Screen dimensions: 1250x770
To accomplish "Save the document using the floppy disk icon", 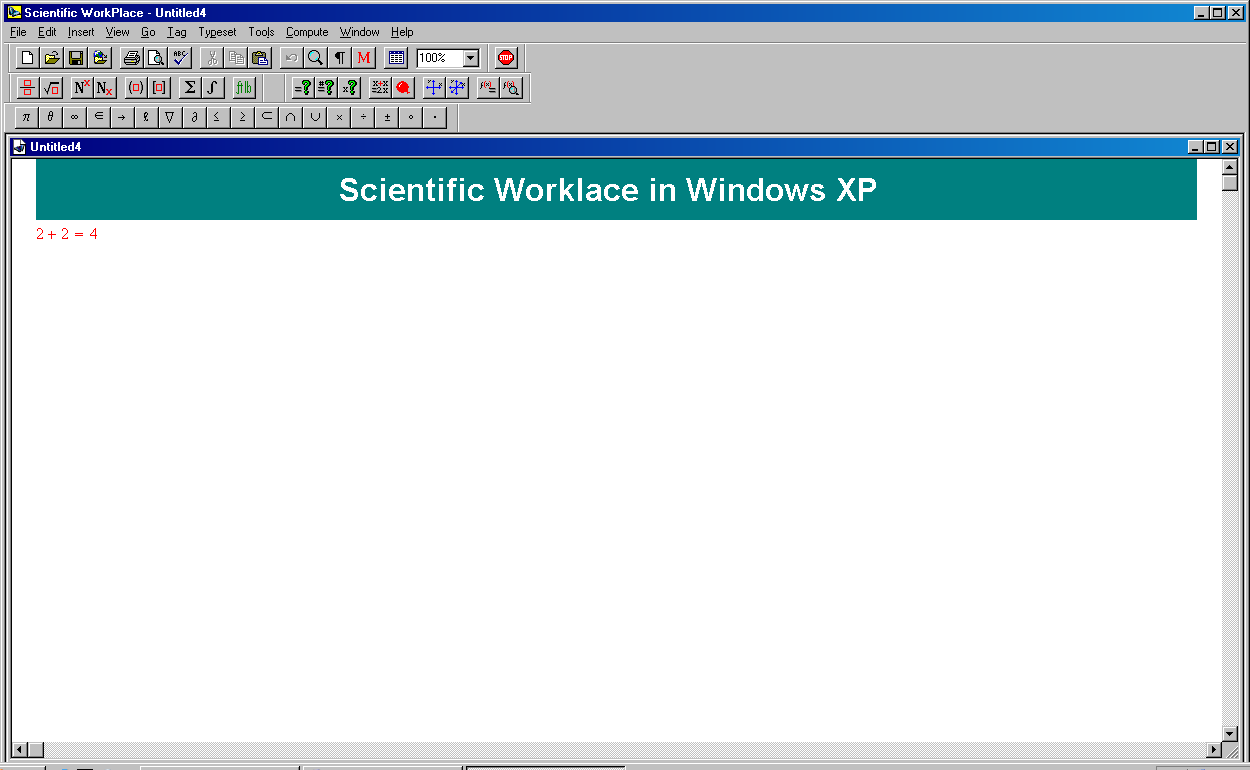I will coord(75,58).
